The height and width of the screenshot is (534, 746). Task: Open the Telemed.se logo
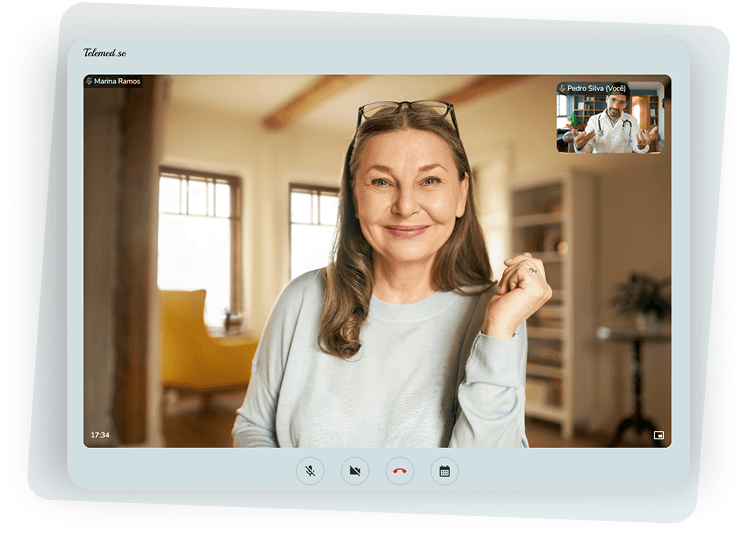point(105,52)
